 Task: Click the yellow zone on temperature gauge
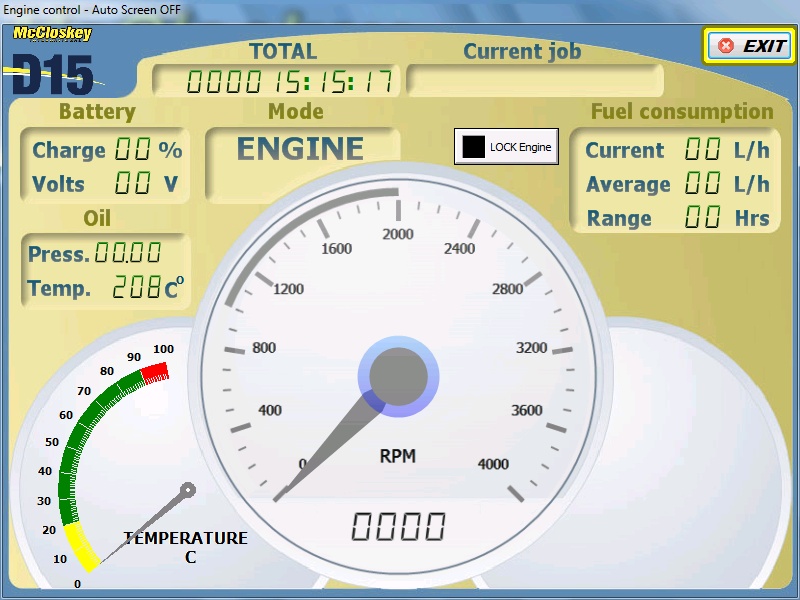[82, 547]
